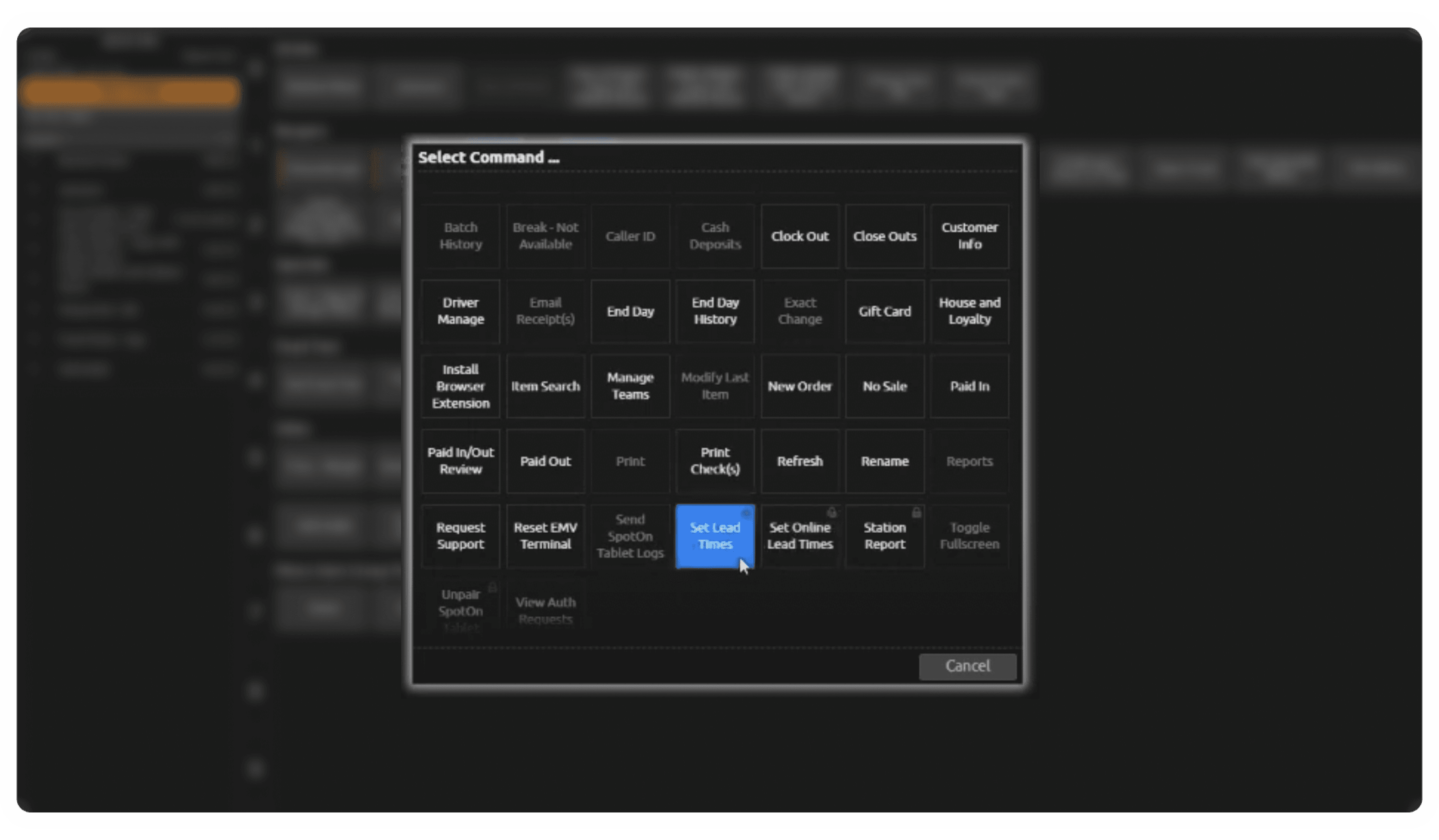Image resolution: width=1439 pixels, height=840 pixels.
Task: Open the Caller ID command
Action: coord(630,236)
